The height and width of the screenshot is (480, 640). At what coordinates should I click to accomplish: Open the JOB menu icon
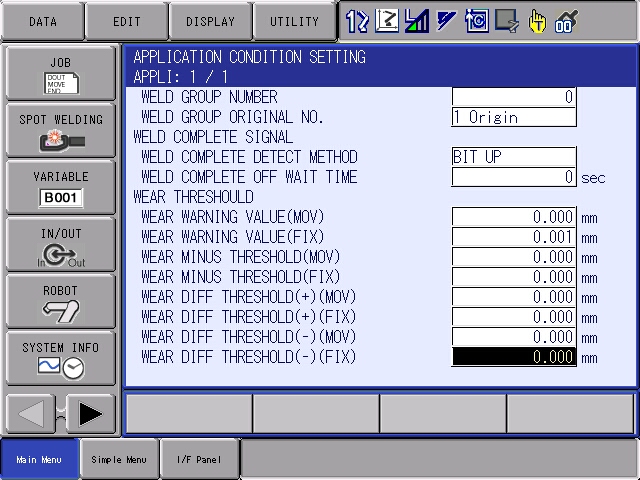(x=61, y=73)
